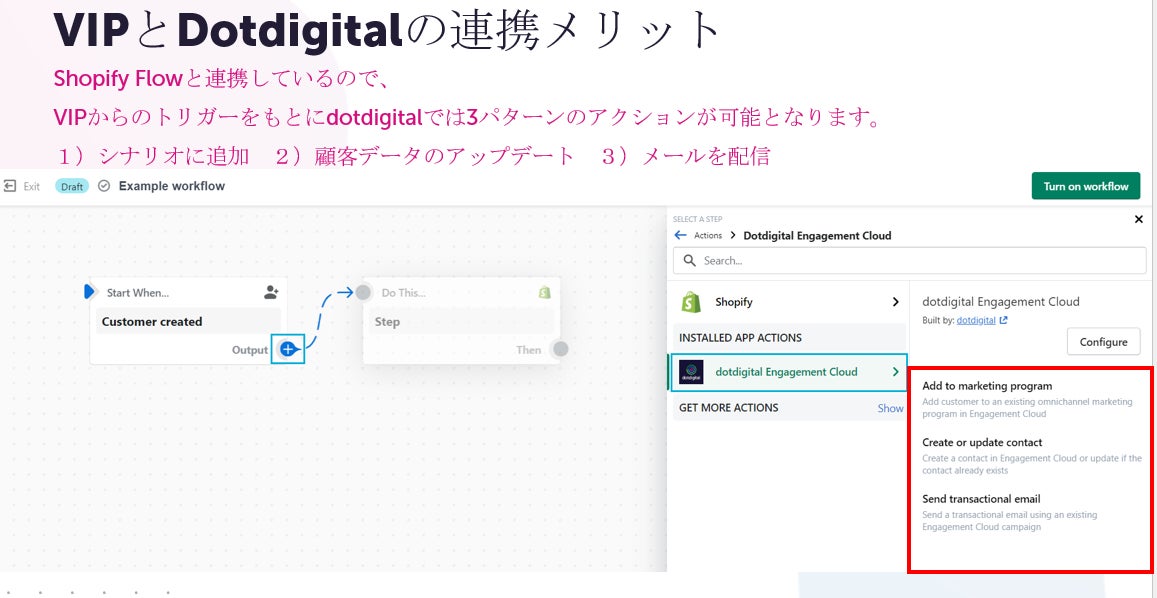Open the dotdigital builder link

pyautogui.click(x=975, y=320)
